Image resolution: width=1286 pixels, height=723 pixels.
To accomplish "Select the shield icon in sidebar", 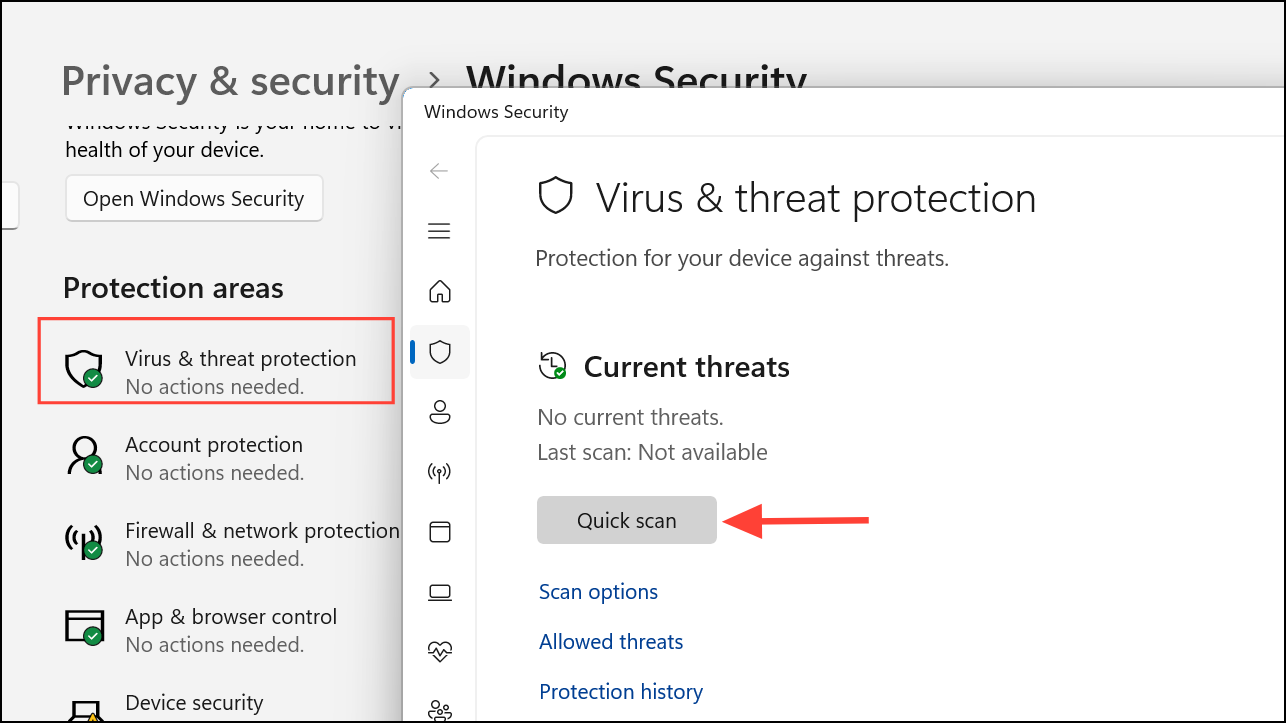I will [440, 352].
